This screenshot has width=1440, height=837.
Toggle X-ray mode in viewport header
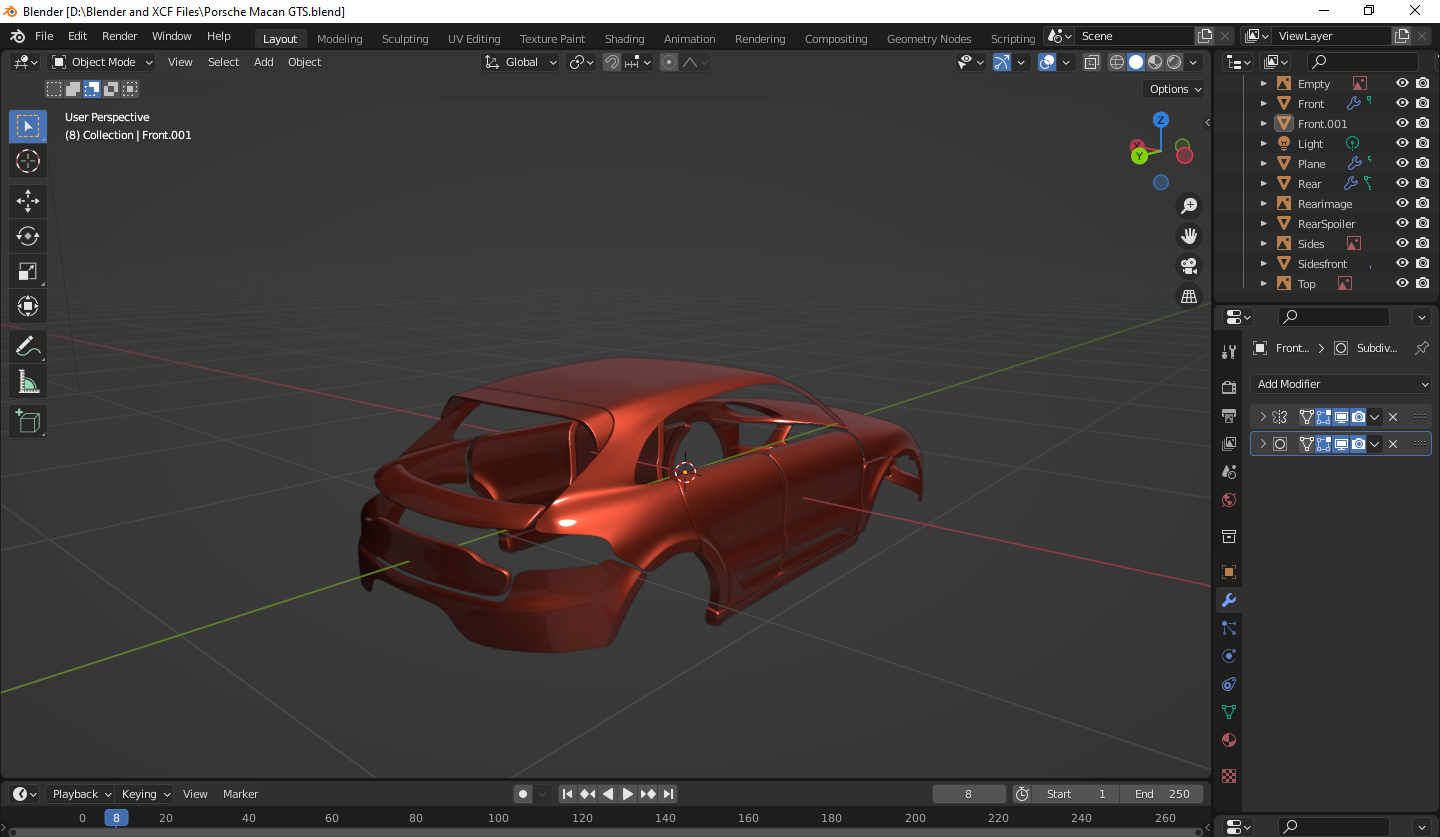(x=1091, y=62)
